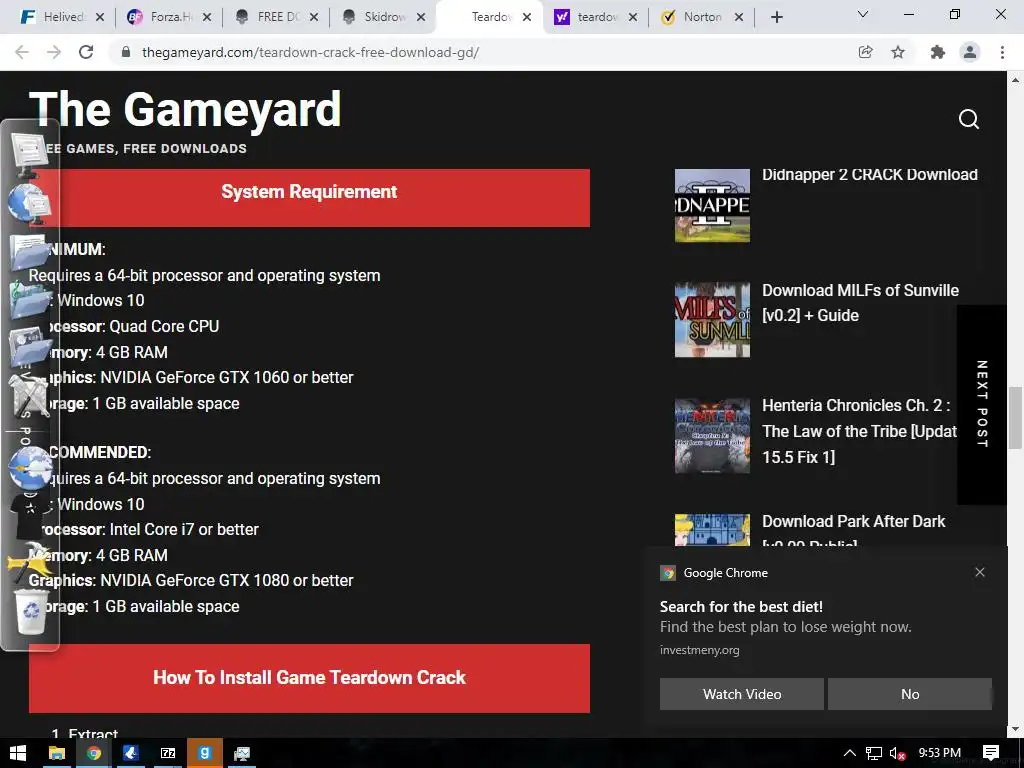The height and width of the screenshot is (768, 1024).
Task: Open the Action Center notifications icon
Action: [991, 753]
